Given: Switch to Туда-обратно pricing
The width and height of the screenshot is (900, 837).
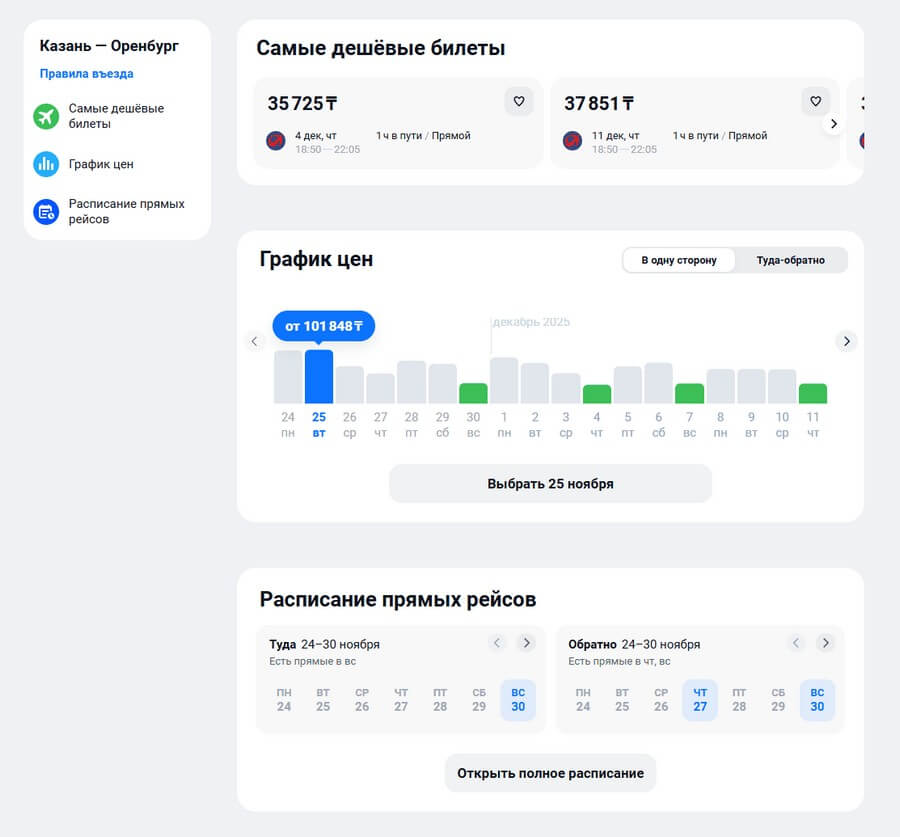Looking at the screenshot, I should (790, 261).
